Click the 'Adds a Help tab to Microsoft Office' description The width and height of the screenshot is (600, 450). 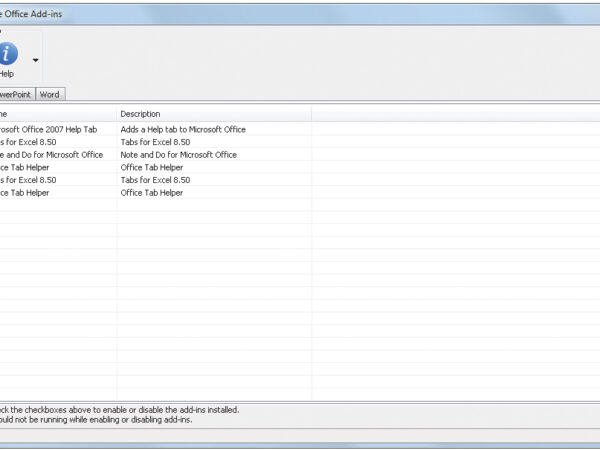183,129
